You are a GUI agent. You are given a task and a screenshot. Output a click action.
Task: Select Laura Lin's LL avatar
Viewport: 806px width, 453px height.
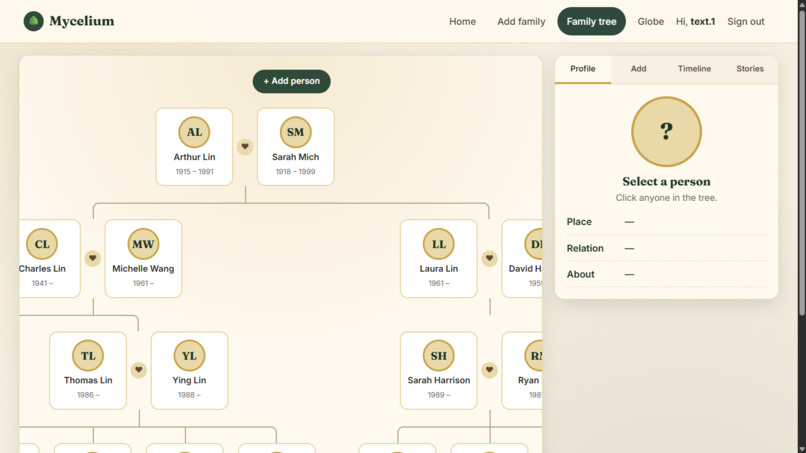click(438, 244)
